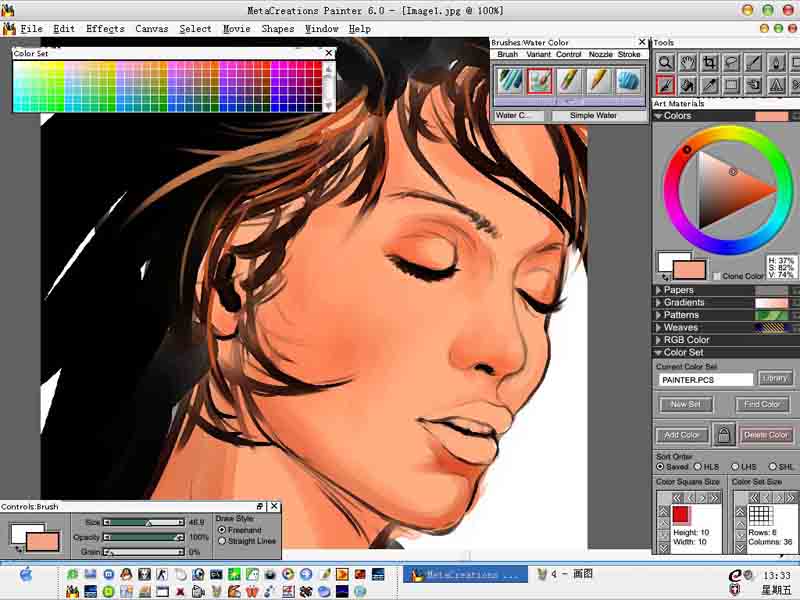Select the Pen tool in Tools palette
The image size is (800, 600).
pos(777,63)
